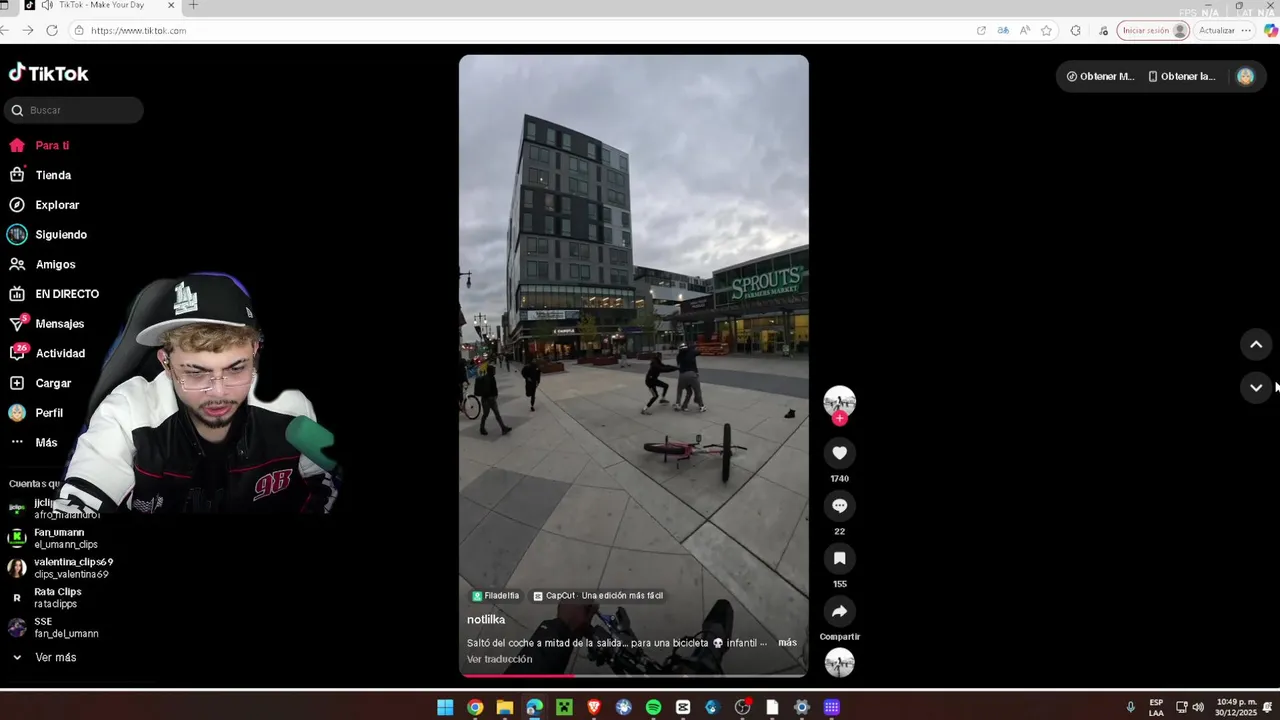The height and width of the screenshot is (720, 1280).
Task: Open Brave browser from the taskbar
Action: click(x=594, y=708)
